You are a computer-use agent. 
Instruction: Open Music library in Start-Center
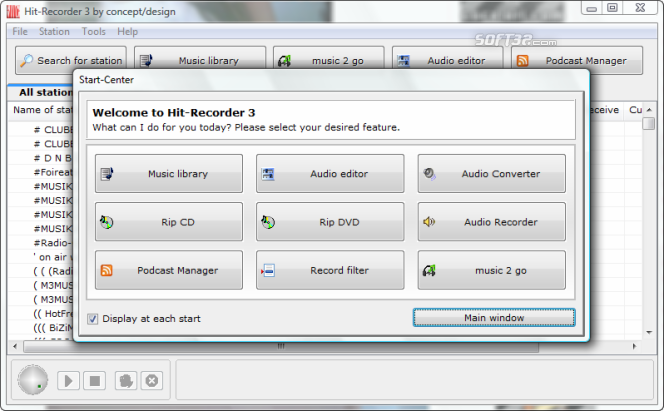[x=169, y=174]
